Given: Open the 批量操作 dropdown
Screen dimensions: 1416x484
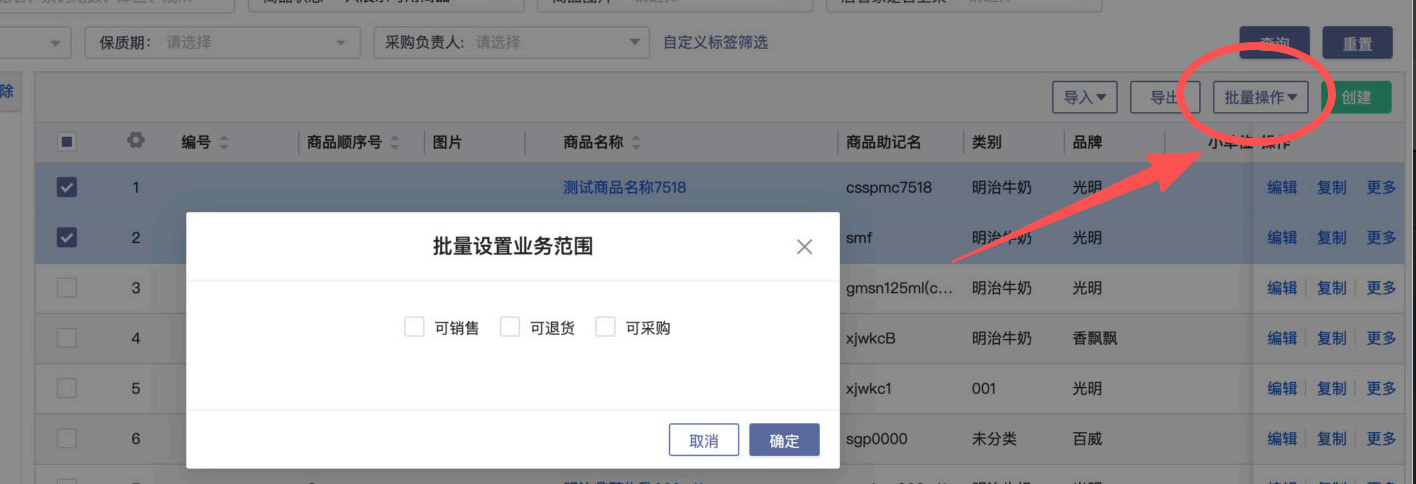Looking at the screenshot, I should coord(1260,97).
